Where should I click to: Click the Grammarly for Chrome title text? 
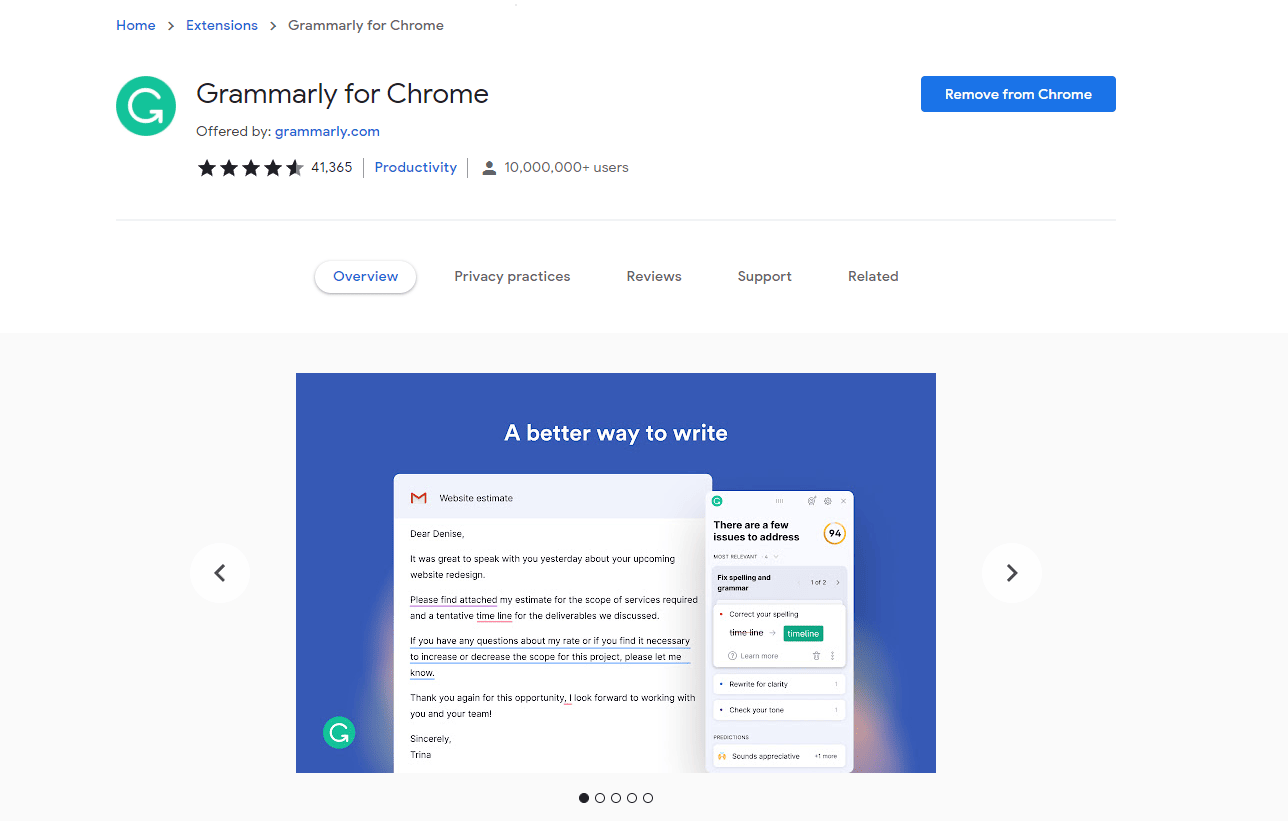(x=342, y=94)
